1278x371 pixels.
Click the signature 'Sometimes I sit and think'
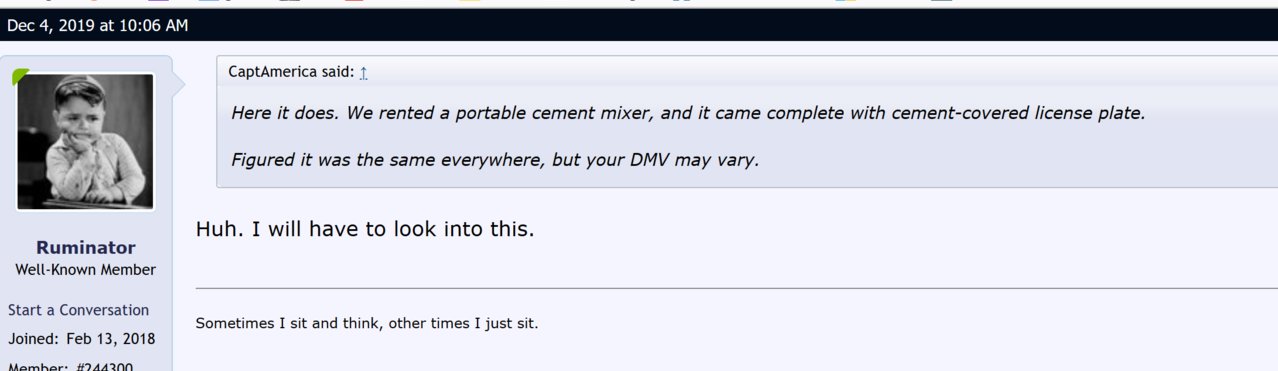point(288,324)
